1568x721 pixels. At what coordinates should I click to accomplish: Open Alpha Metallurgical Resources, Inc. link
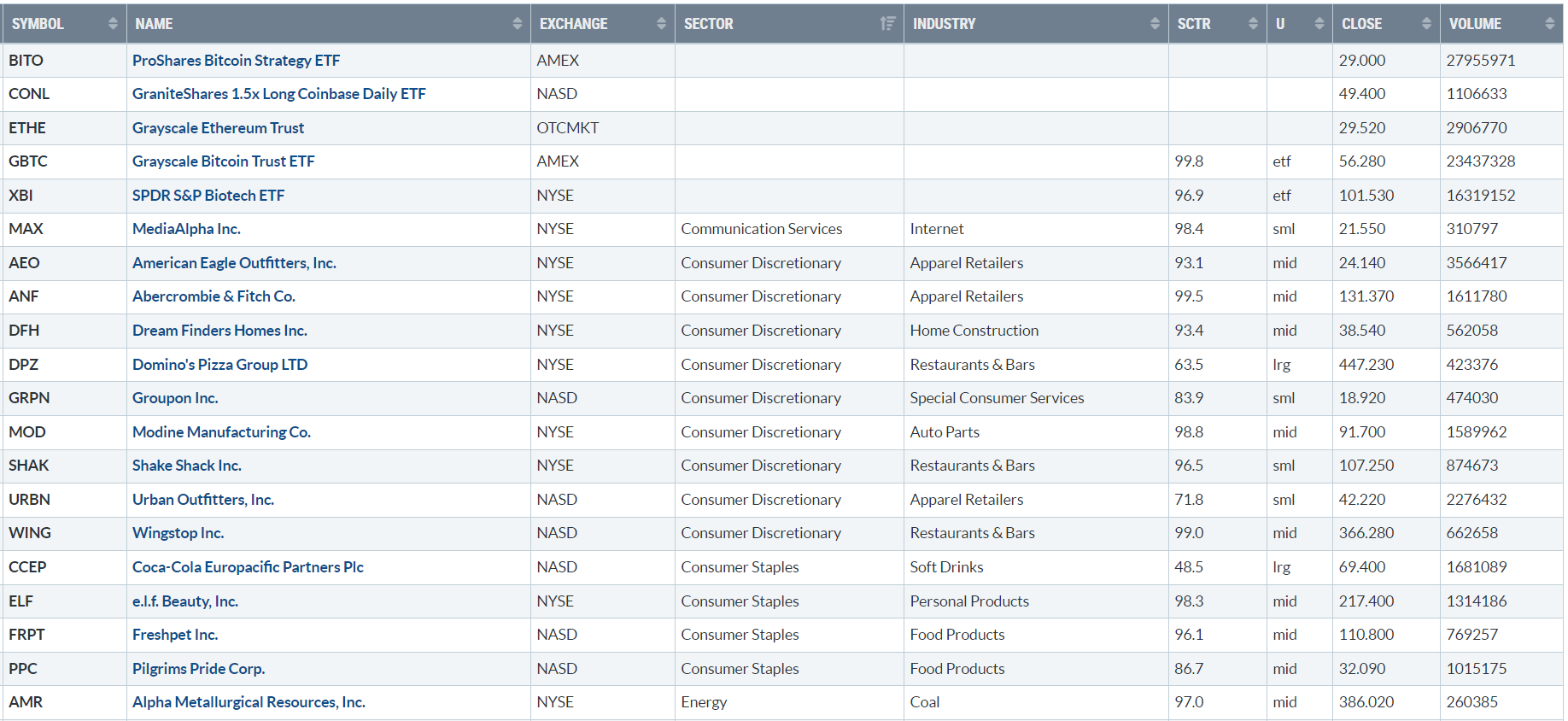tap(249, 702)
